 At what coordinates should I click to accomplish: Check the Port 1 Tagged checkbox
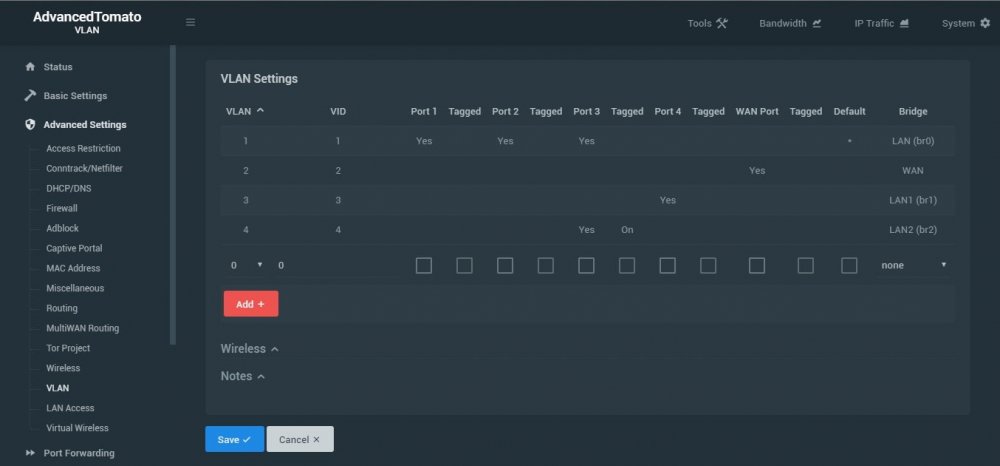[464, 265]
